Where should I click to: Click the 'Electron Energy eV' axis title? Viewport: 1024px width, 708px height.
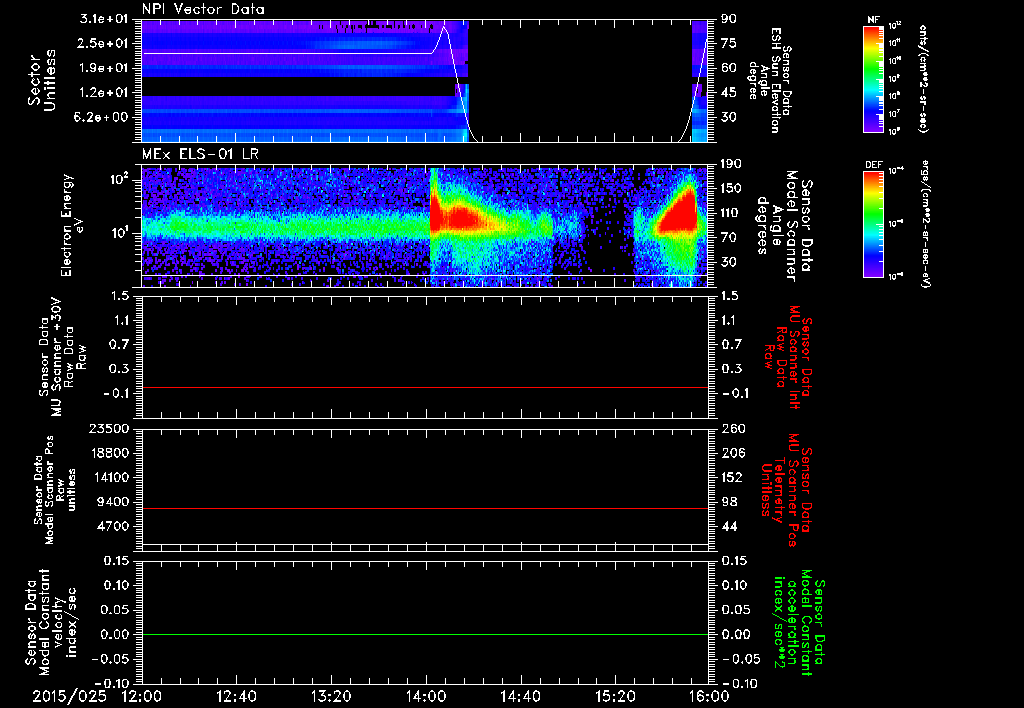pyautogui.click(x=72, y=225)
